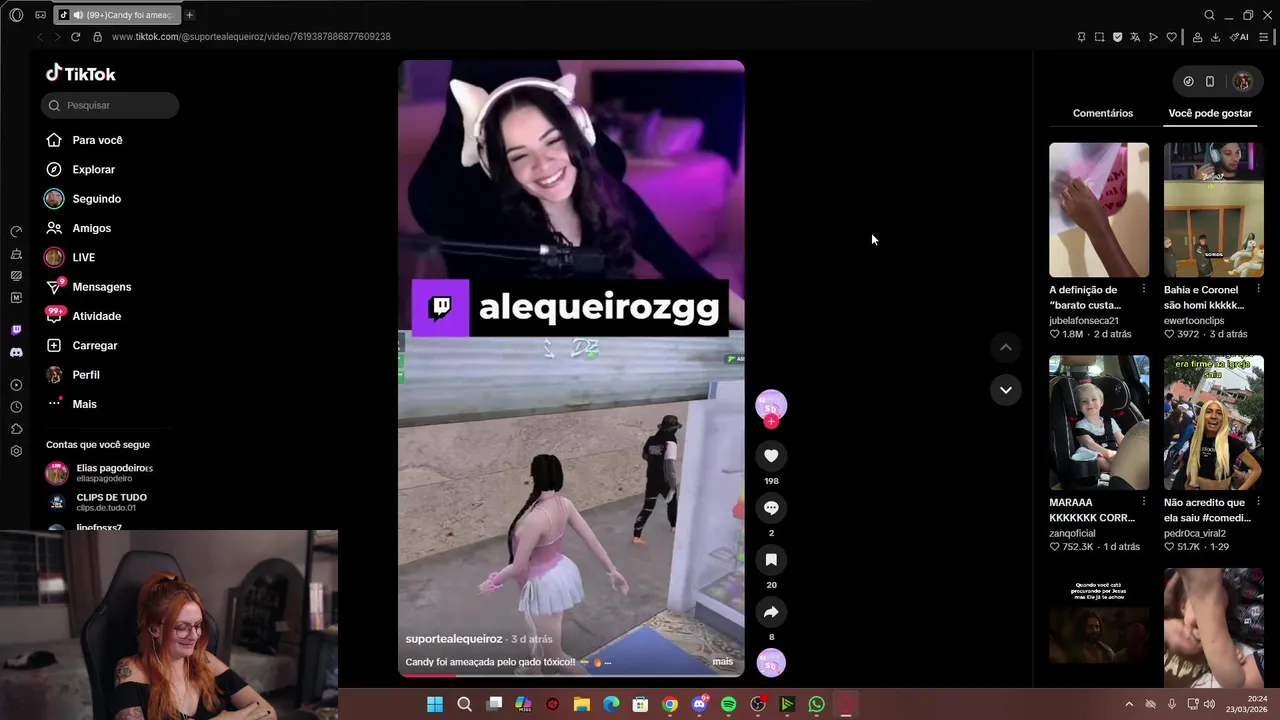The width and height of the screenshot is (1280, 720).
Task: Open options for Bahia e Coronel video
Action: coord(1258,290)
